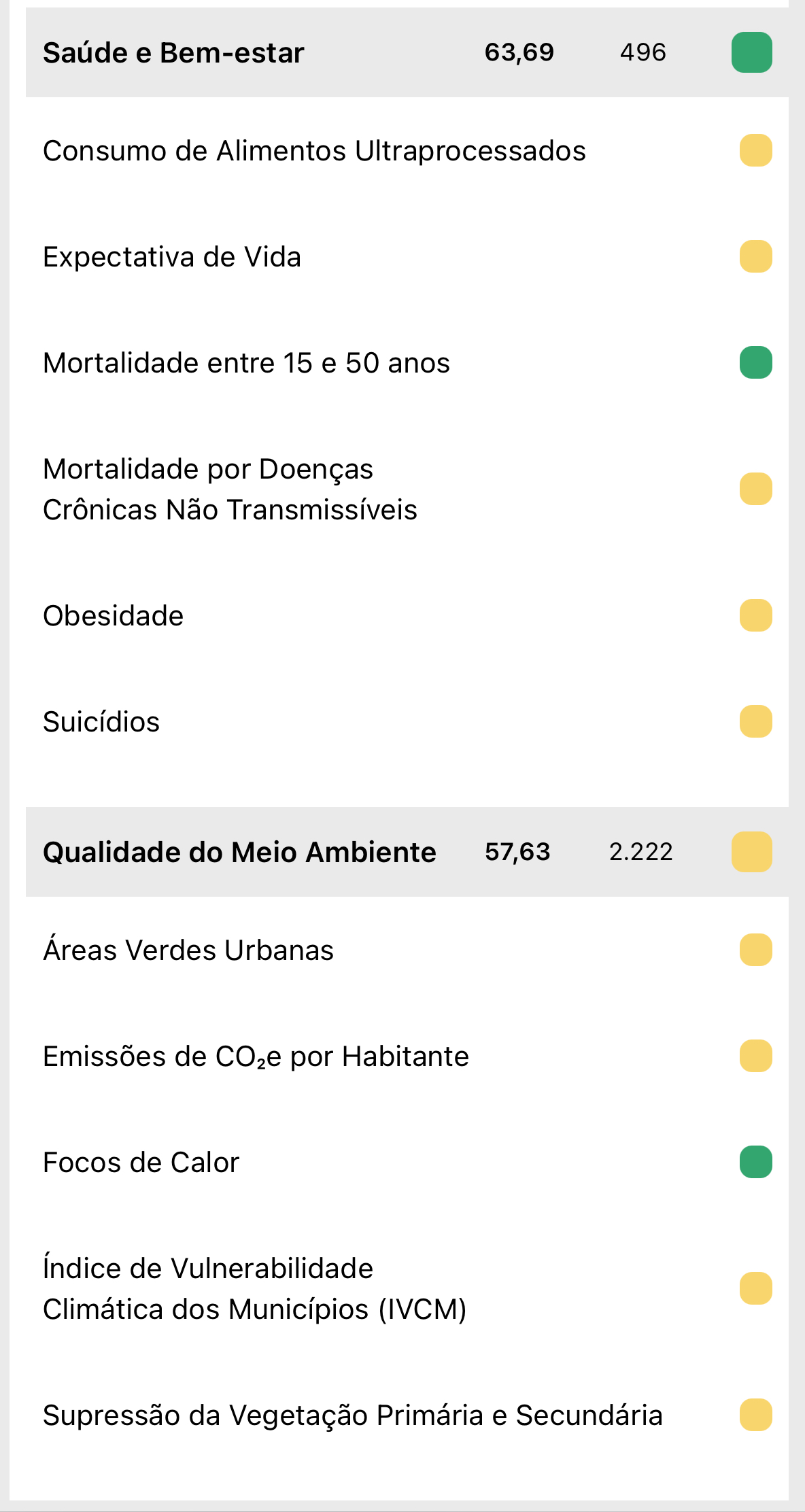Click the 2.222 ranking number
The height and width of the screenshot is (1512, 805).
[640, 852]
